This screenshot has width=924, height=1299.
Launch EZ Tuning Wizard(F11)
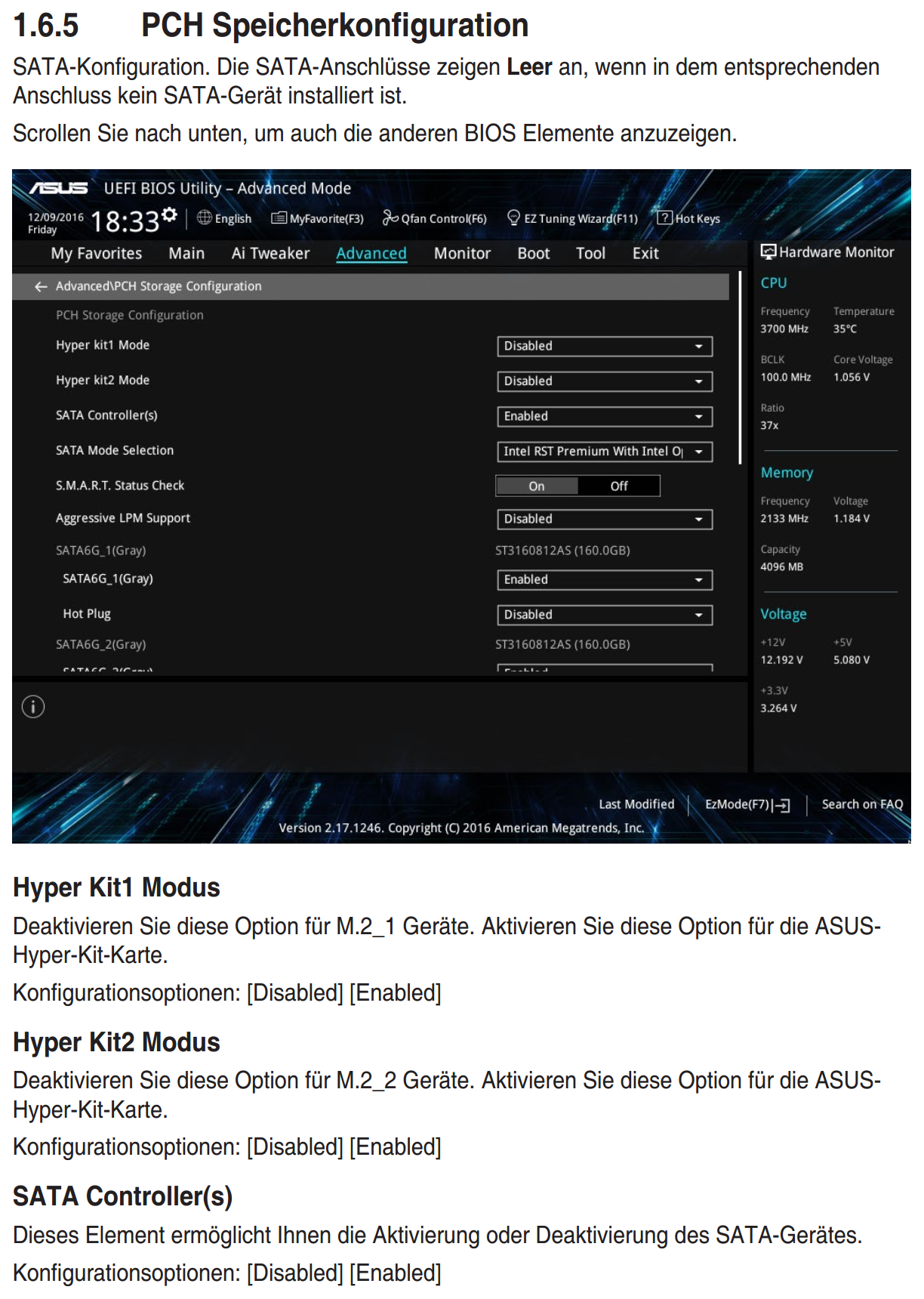click(572, 218)
